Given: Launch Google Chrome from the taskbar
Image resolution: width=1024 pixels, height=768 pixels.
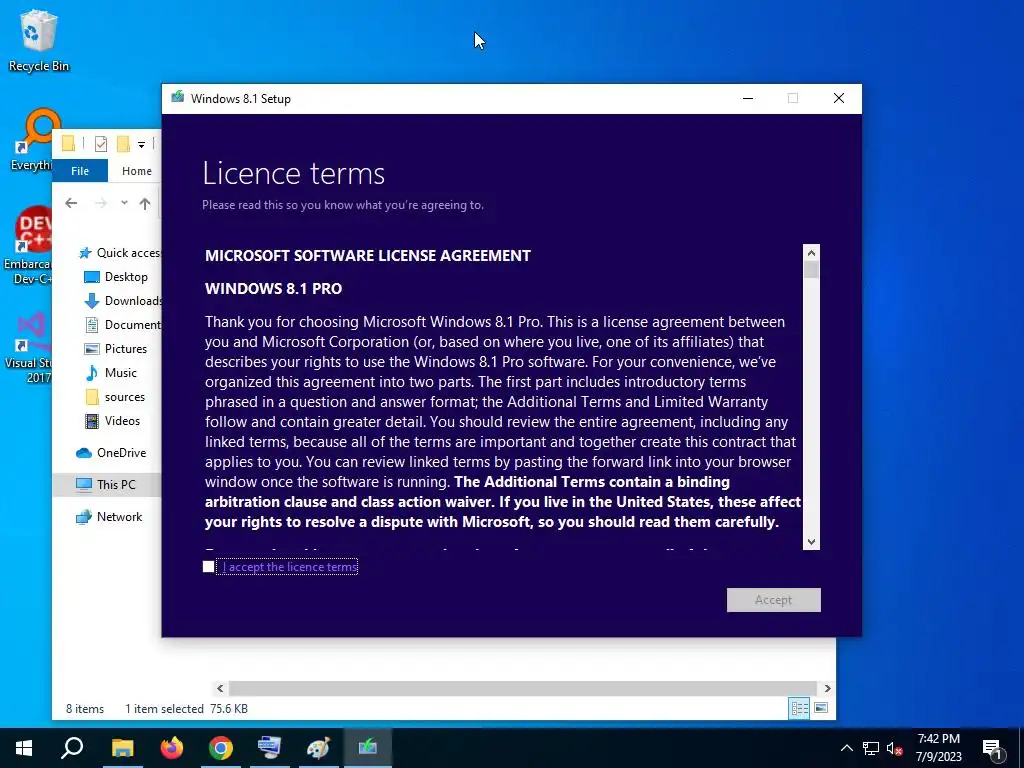Looking at the screenshot, I should pos(221,748).
